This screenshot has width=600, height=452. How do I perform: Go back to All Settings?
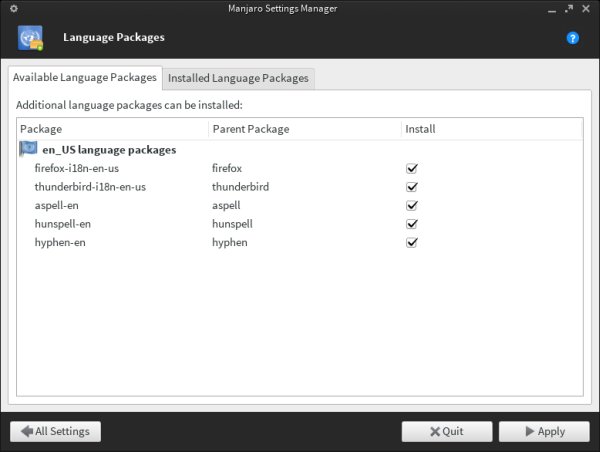click(56, 431)
